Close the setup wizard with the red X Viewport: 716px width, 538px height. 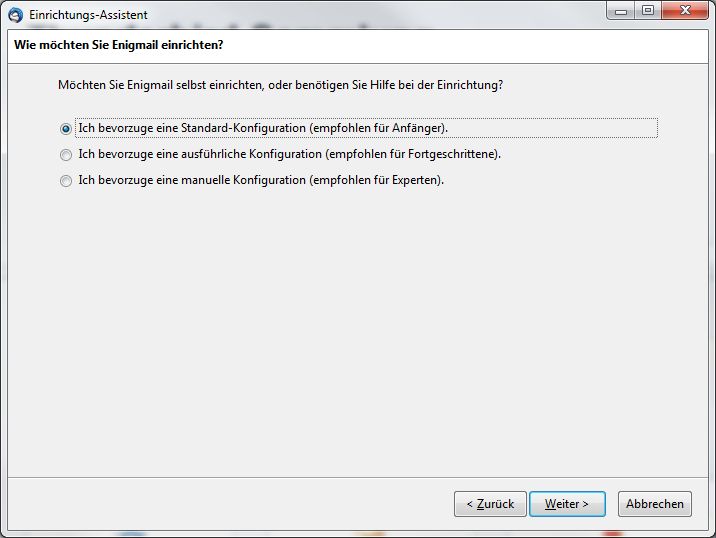[x=685, y=11]
